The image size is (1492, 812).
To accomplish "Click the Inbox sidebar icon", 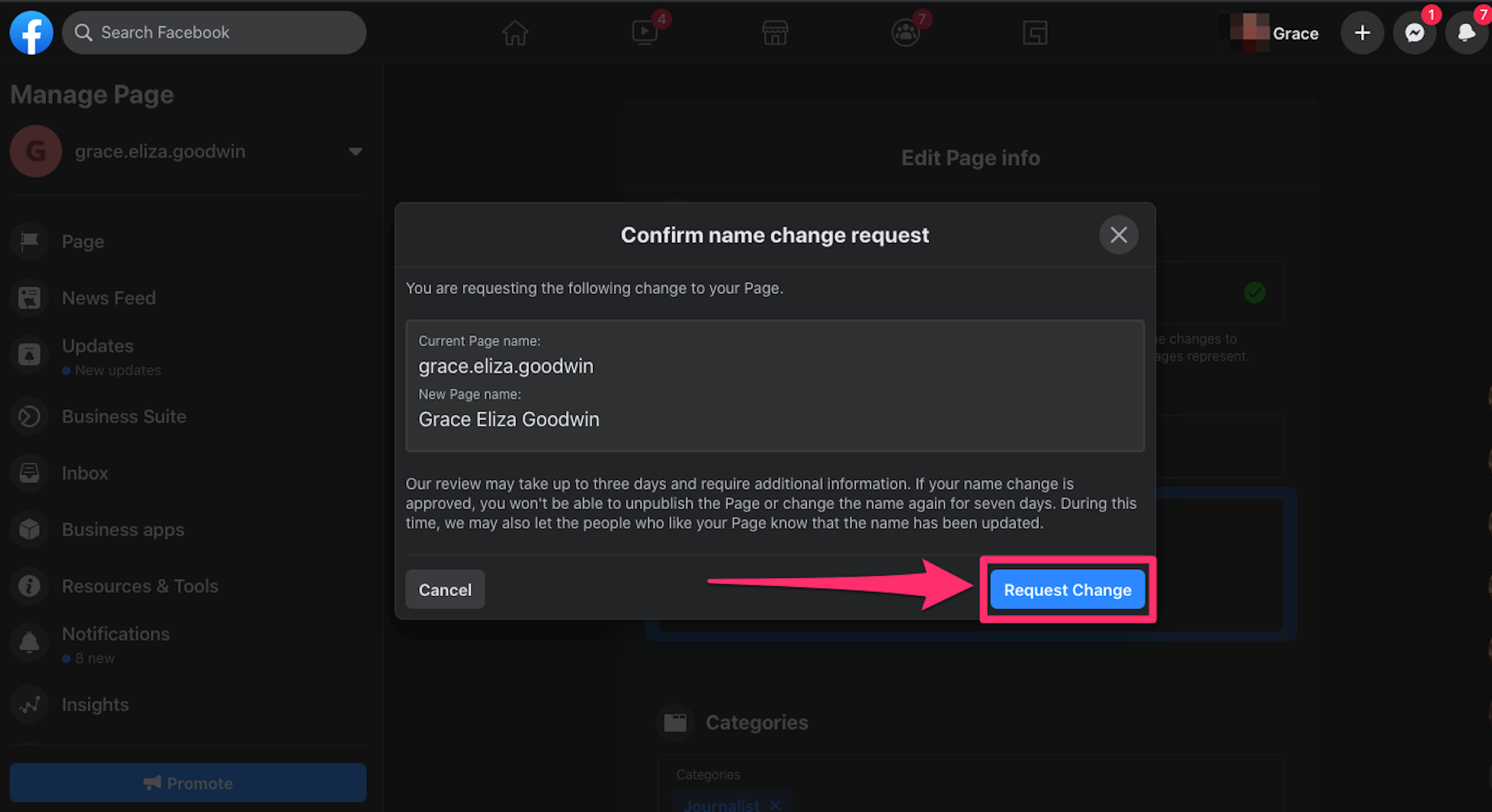I will (x=29, y=473).
